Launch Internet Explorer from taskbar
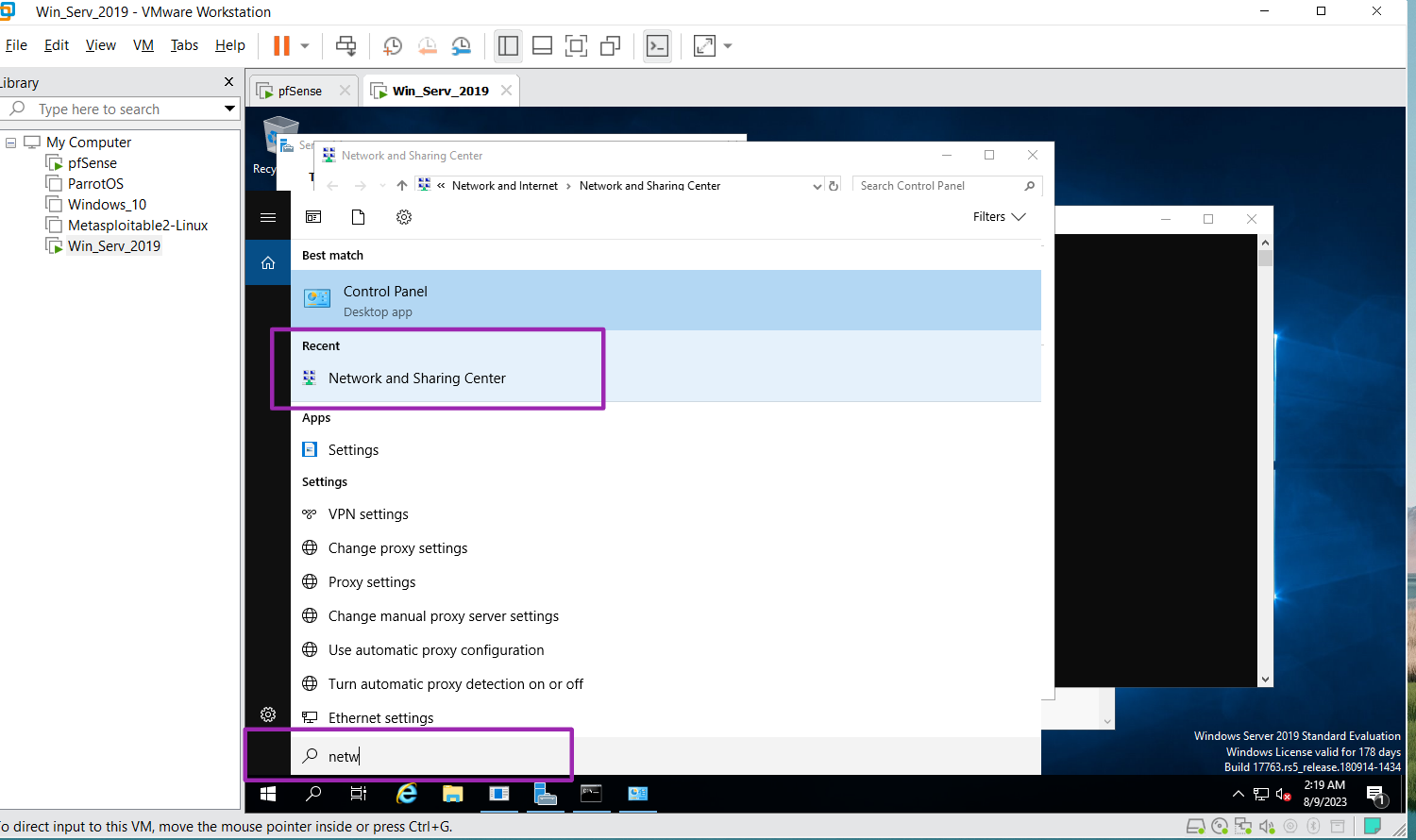 407,794
